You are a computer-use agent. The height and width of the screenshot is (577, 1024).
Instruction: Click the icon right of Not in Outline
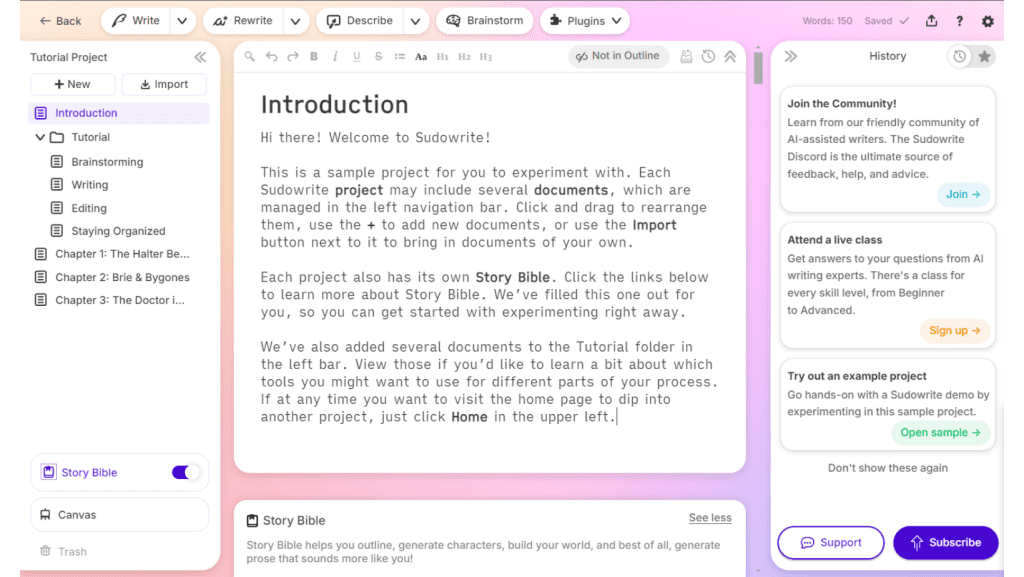pyautogui.click(x=686, y=57)
